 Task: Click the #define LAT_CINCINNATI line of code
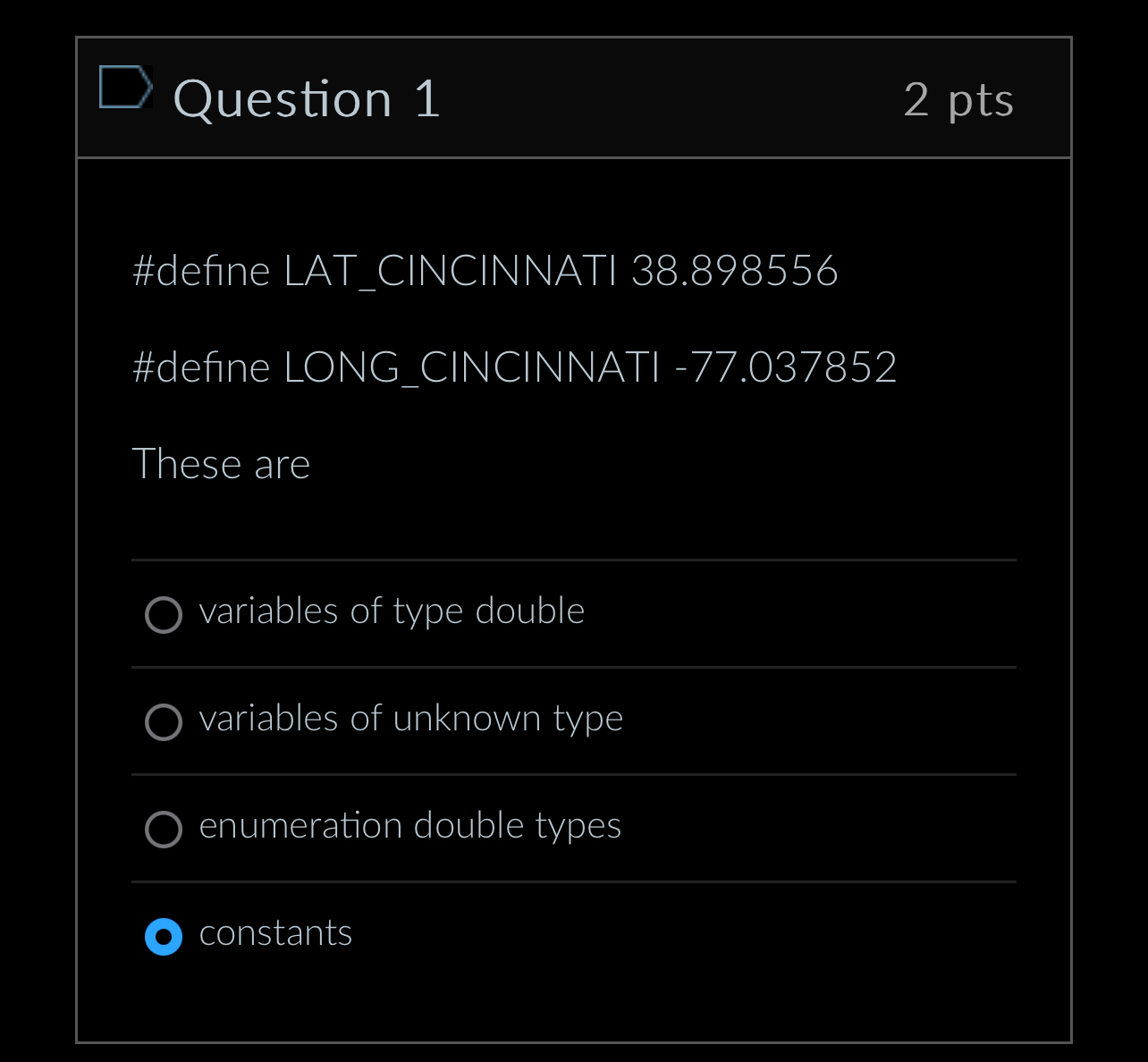point(485,271)
